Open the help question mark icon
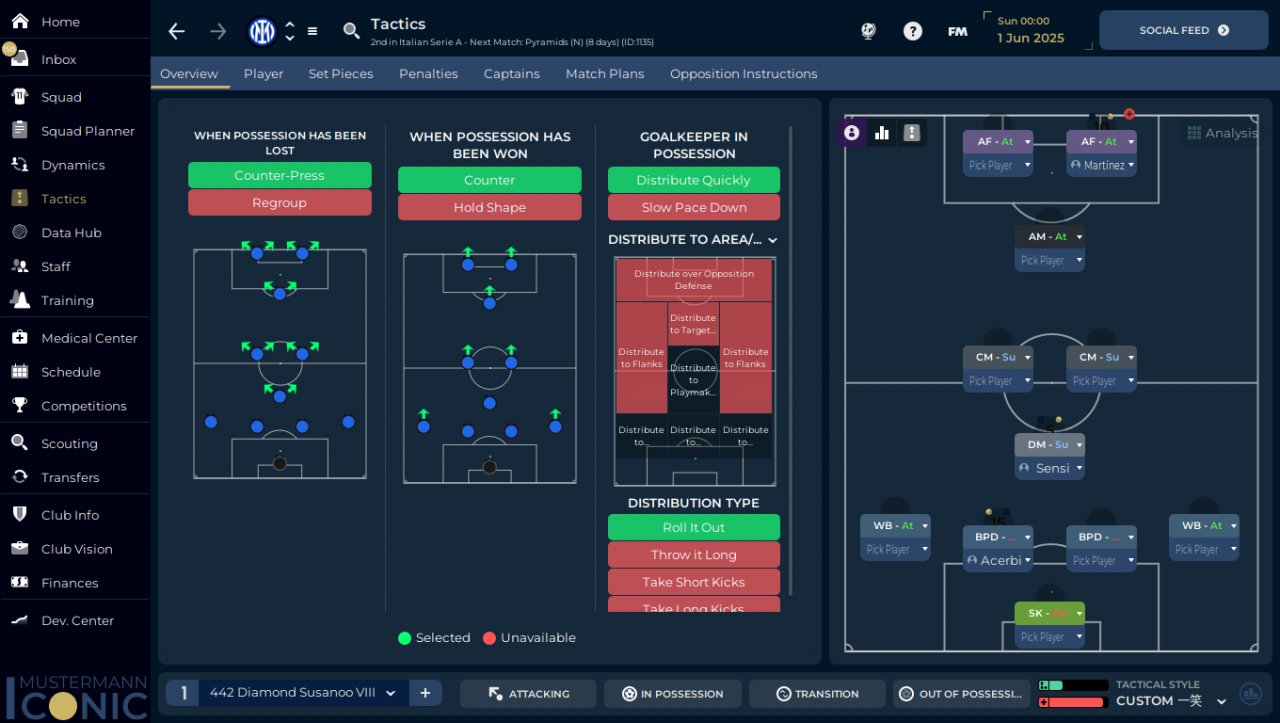The image size is (1280, 723). coord(912,31)
